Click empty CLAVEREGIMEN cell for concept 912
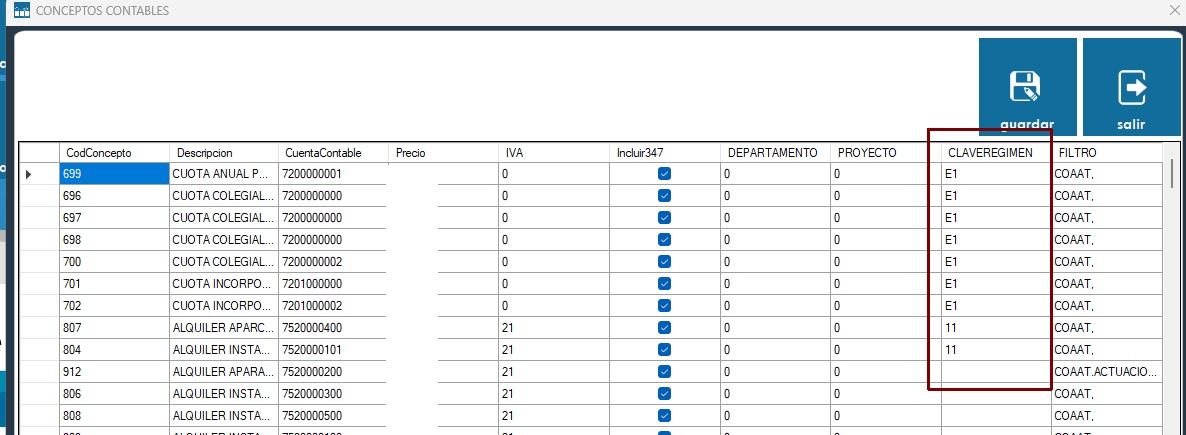 [995, 372]
